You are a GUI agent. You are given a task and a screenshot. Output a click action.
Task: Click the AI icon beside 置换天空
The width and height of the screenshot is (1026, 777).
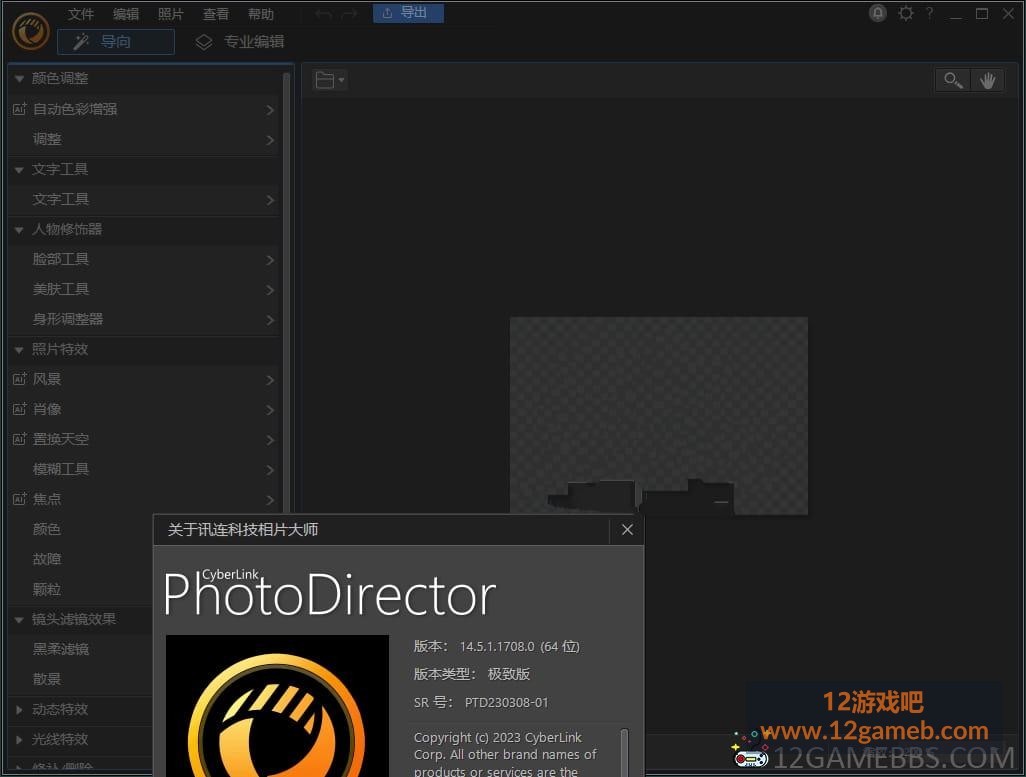point(20,439)
